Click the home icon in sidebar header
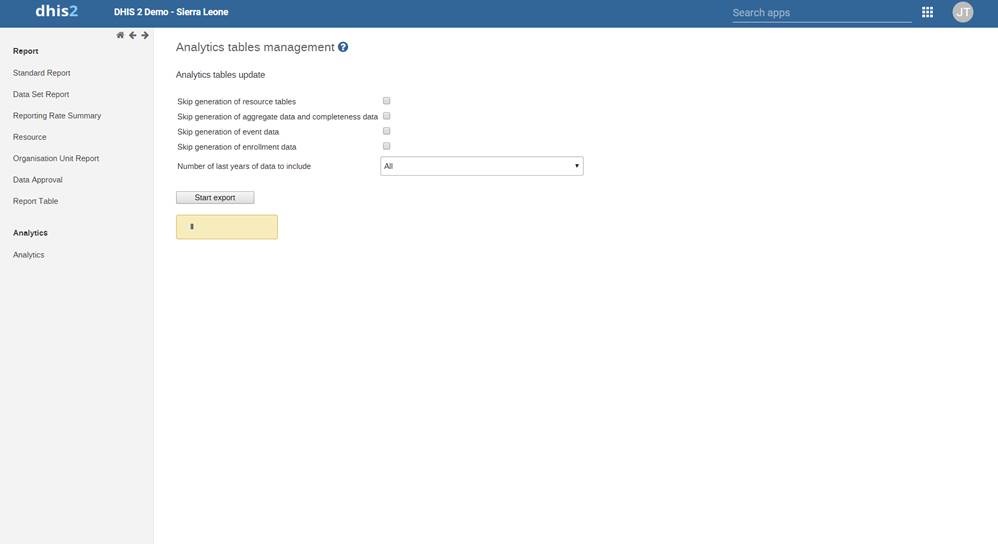 [x=120, y=36]
